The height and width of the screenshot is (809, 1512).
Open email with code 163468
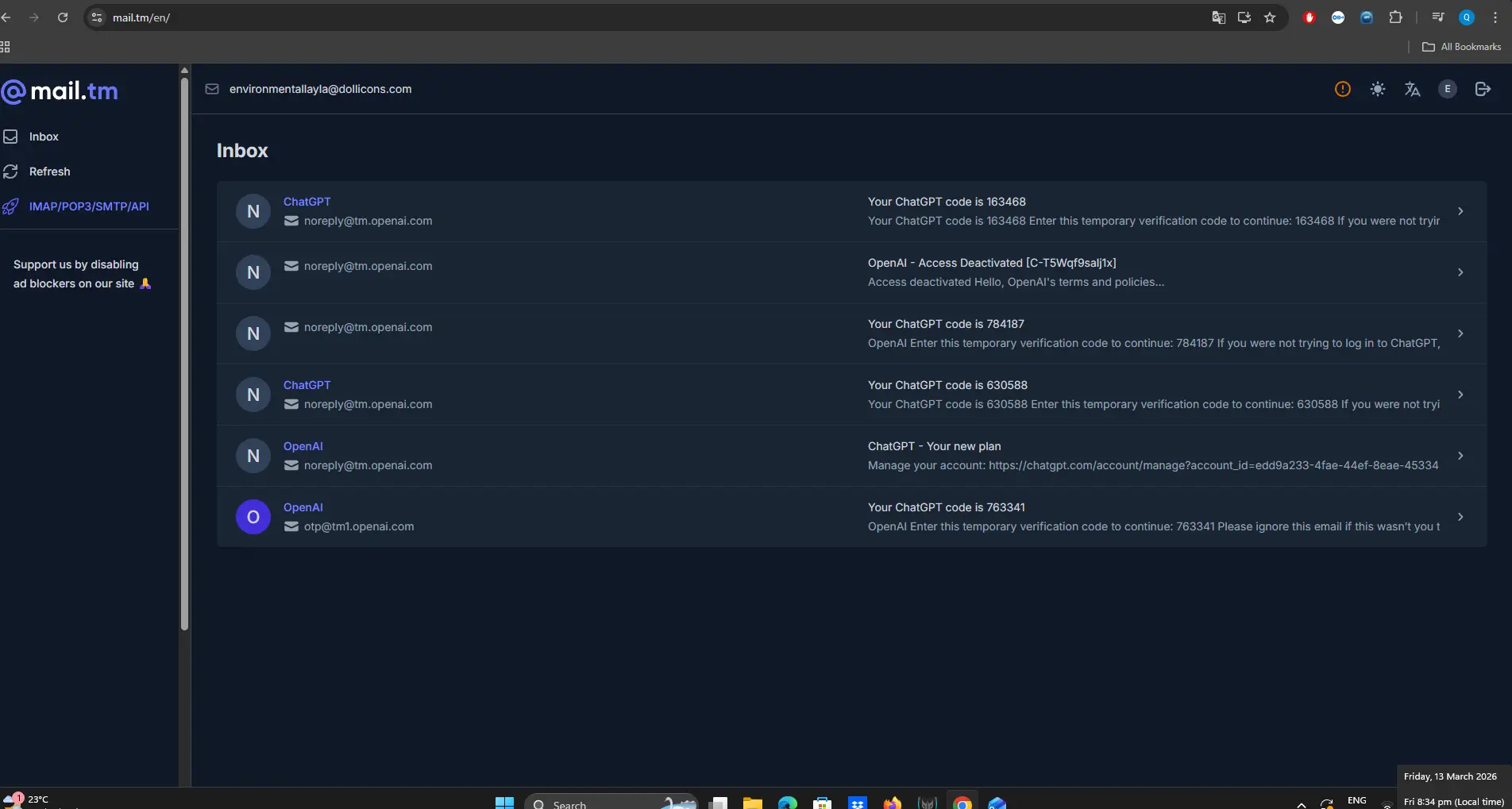point(851,211)
